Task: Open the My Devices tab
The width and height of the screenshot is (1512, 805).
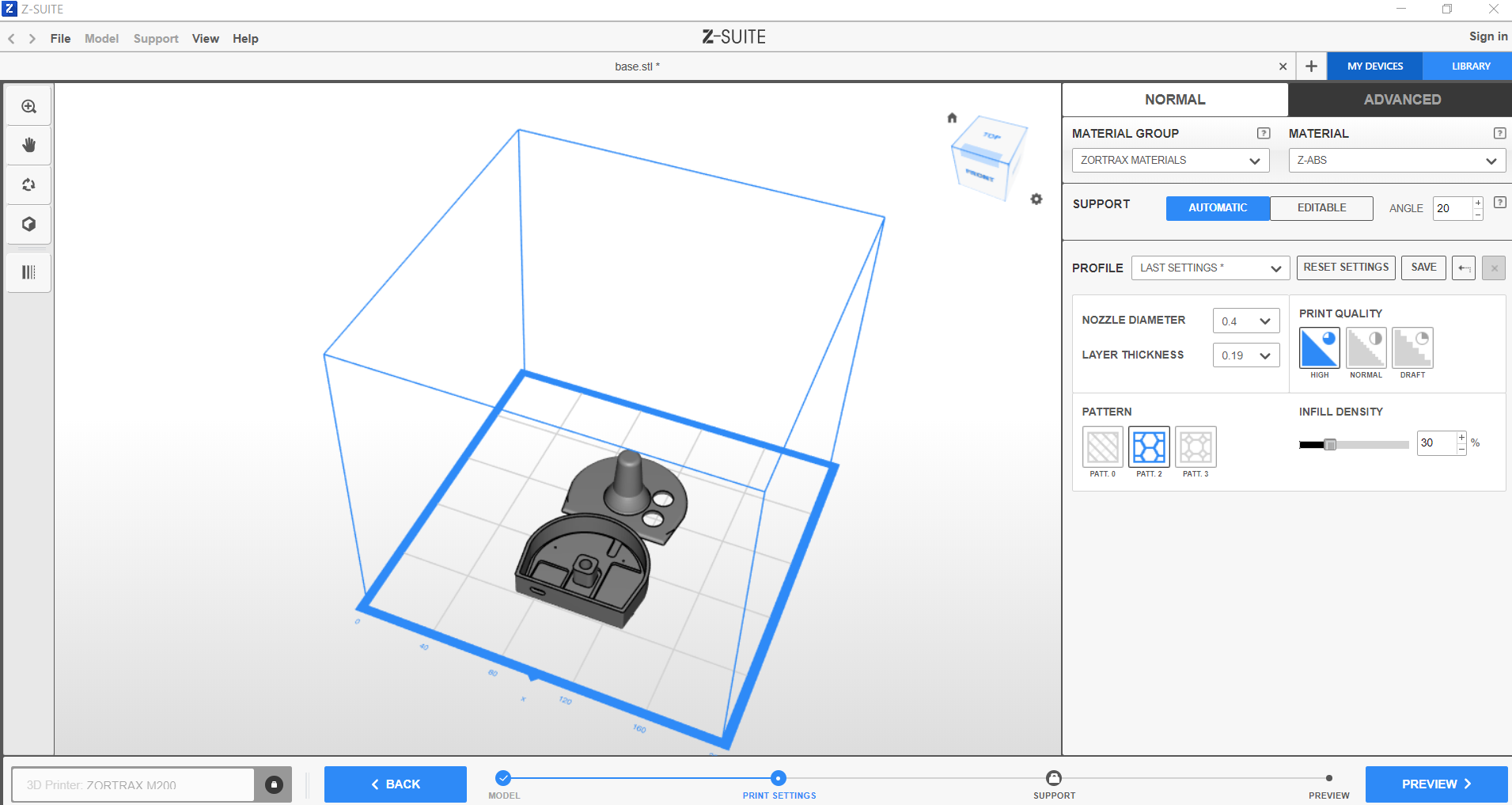Action: (x=1375, y=66)
